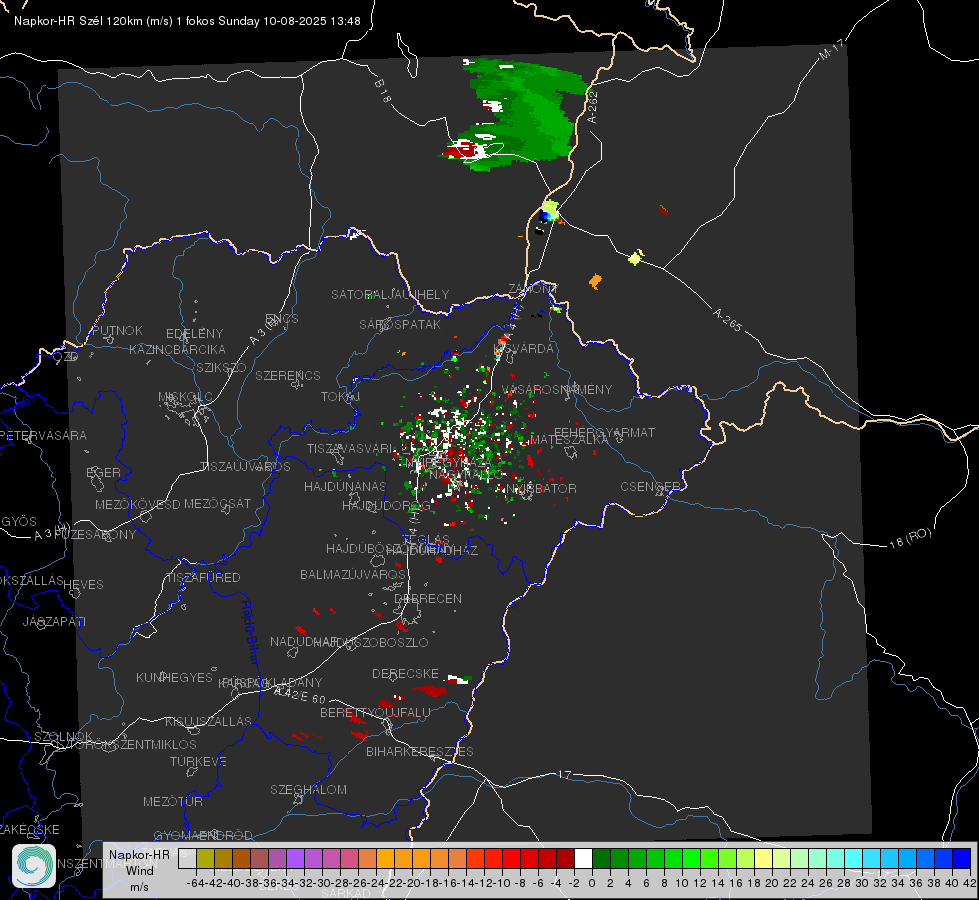The height and width of the screenshot is (900, 979).
Task: Click the KISÚJSZÁLLÁS town label
Action: [208, 721]
